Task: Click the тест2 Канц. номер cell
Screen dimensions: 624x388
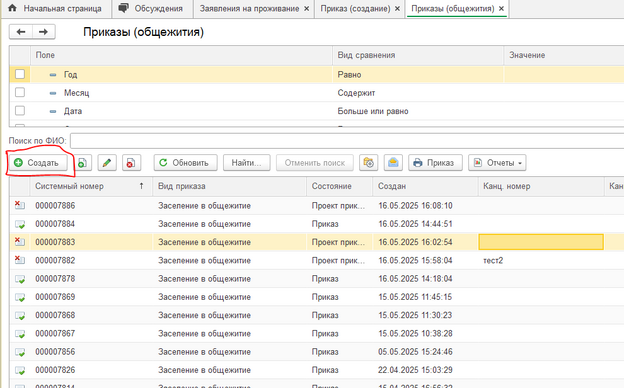Action: pos(541,261)
